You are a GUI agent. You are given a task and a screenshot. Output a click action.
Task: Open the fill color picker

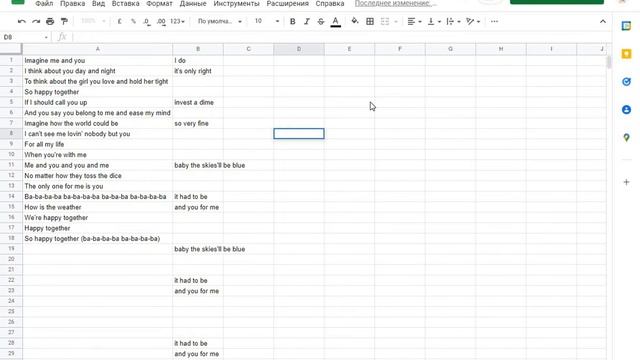[355, 21]
